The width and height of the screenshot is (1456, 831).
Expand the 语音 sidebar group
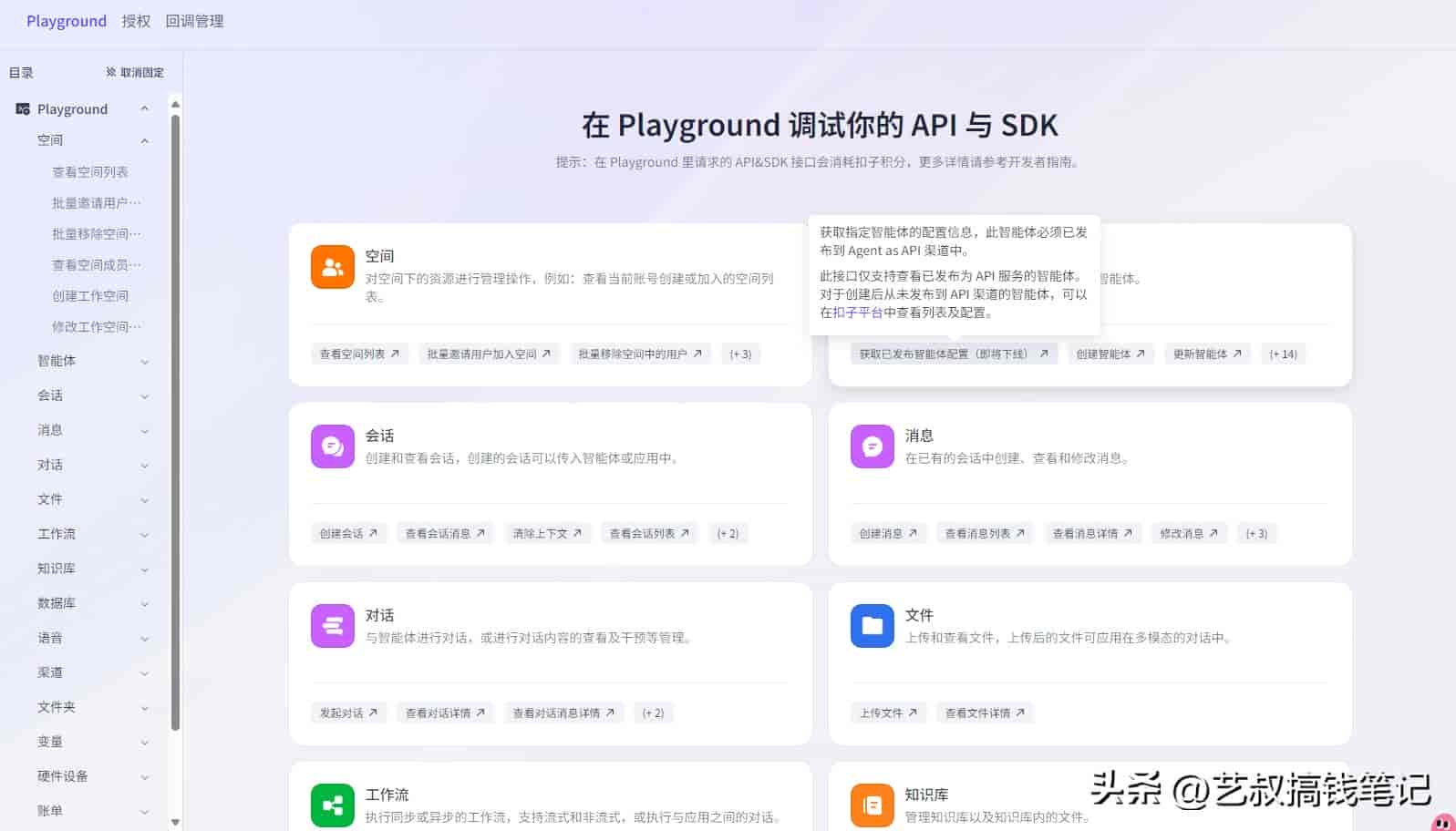click(x=144, y=639)
